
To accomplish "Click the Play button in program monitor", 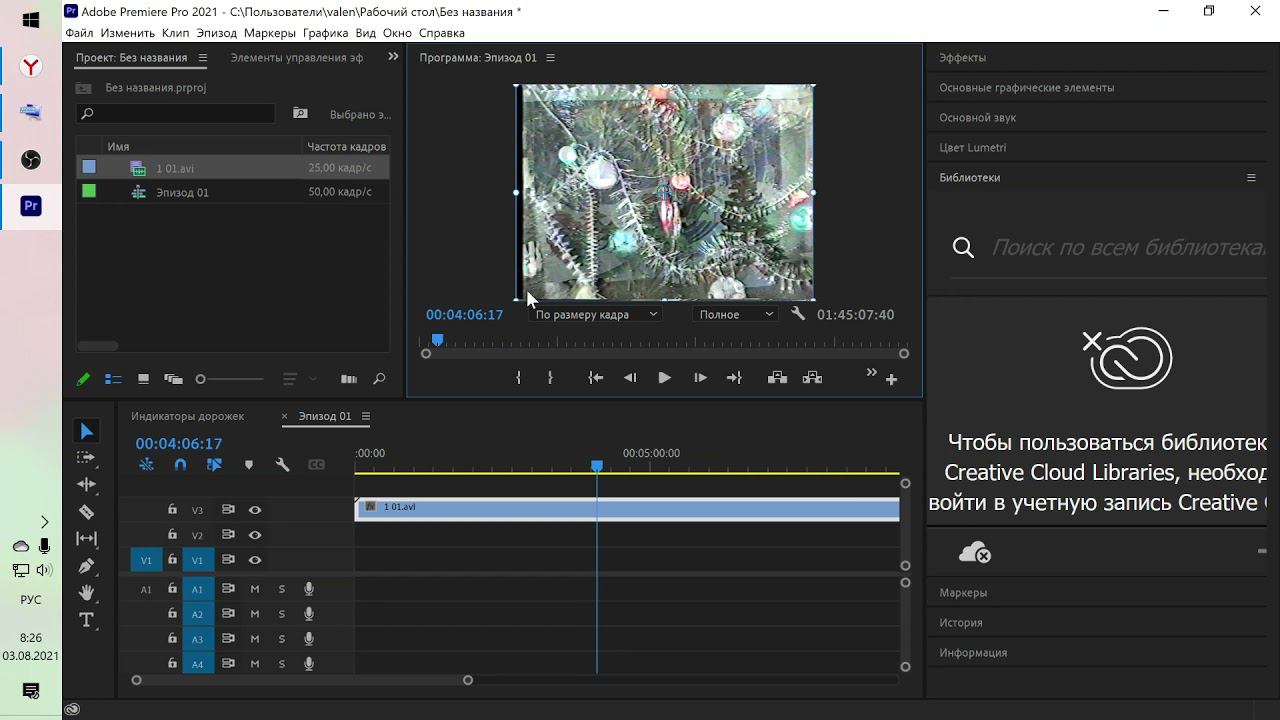I will (x=664, y=378).
